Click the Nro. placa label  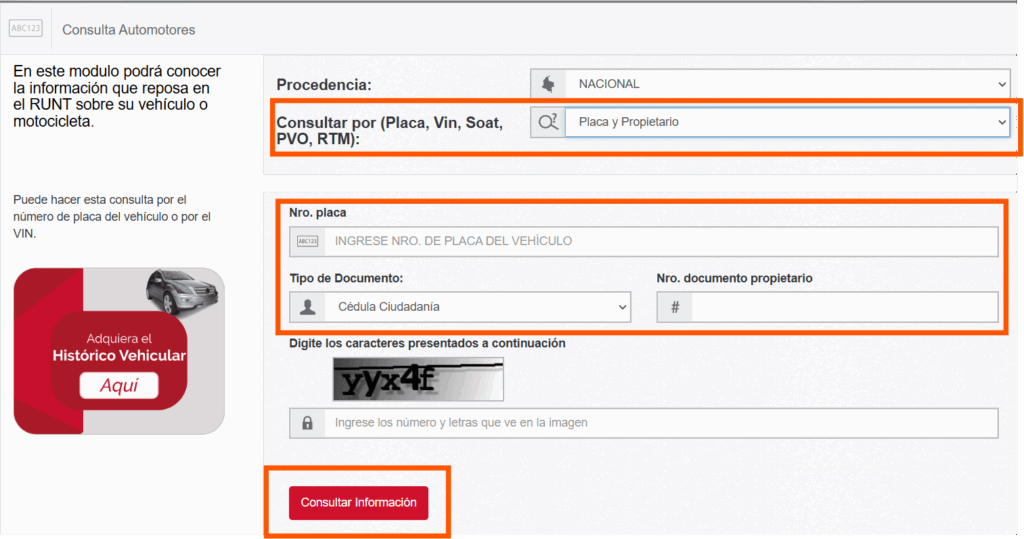click(317, 212)
